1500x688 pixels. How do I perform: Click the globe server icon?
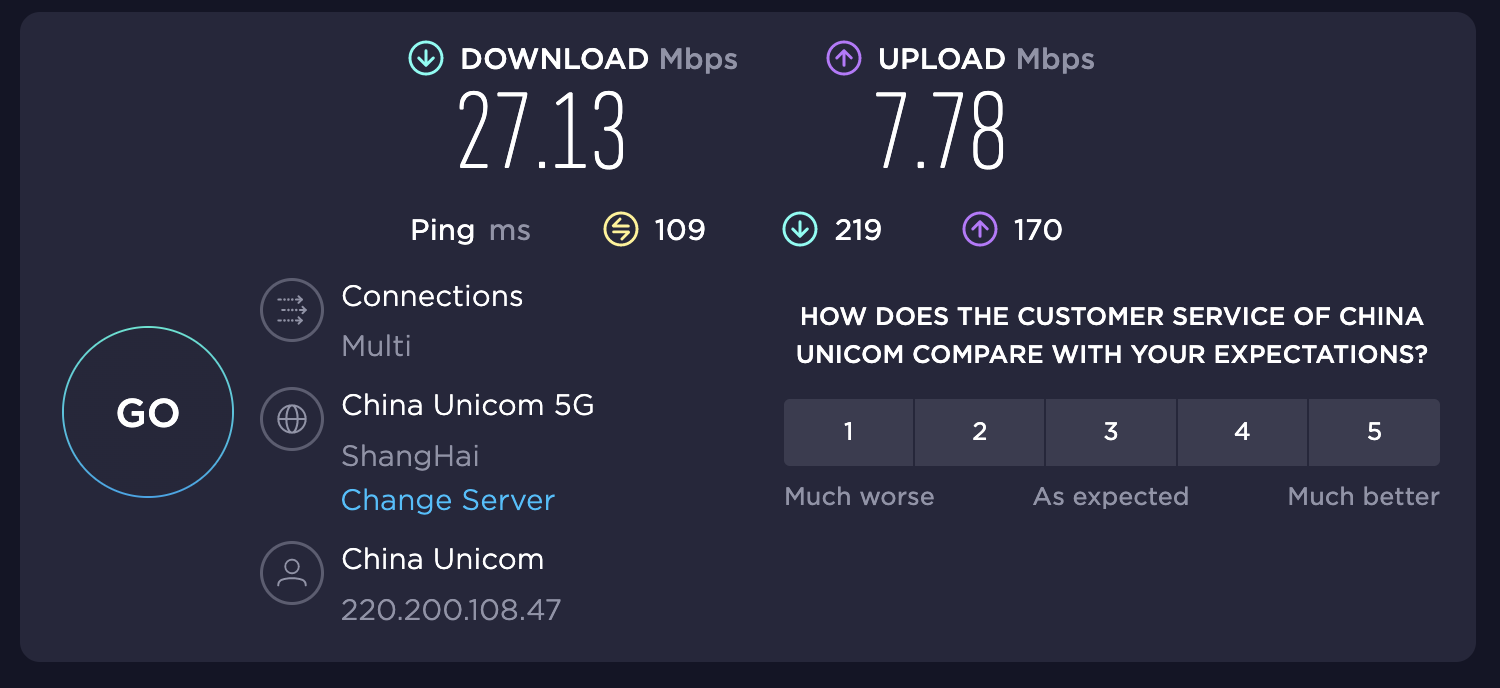(292, 419)
